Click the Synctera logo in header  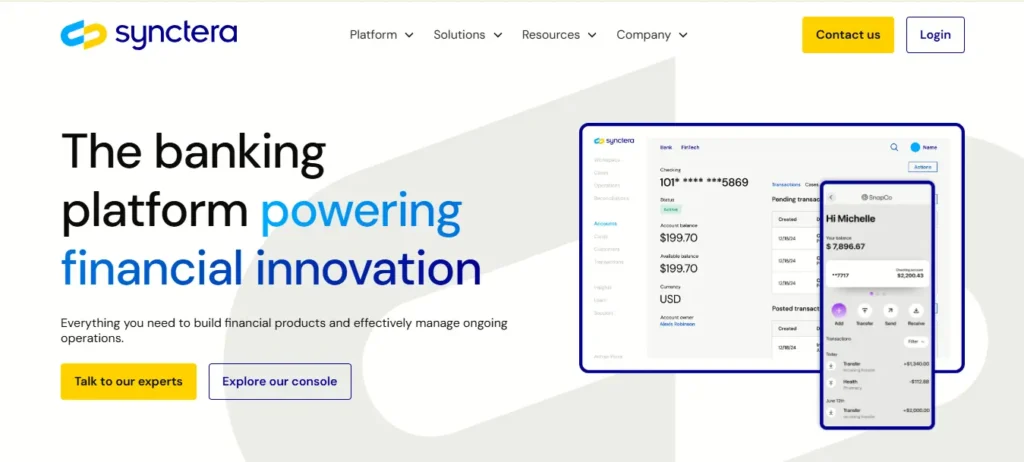[x=148, y=34]
